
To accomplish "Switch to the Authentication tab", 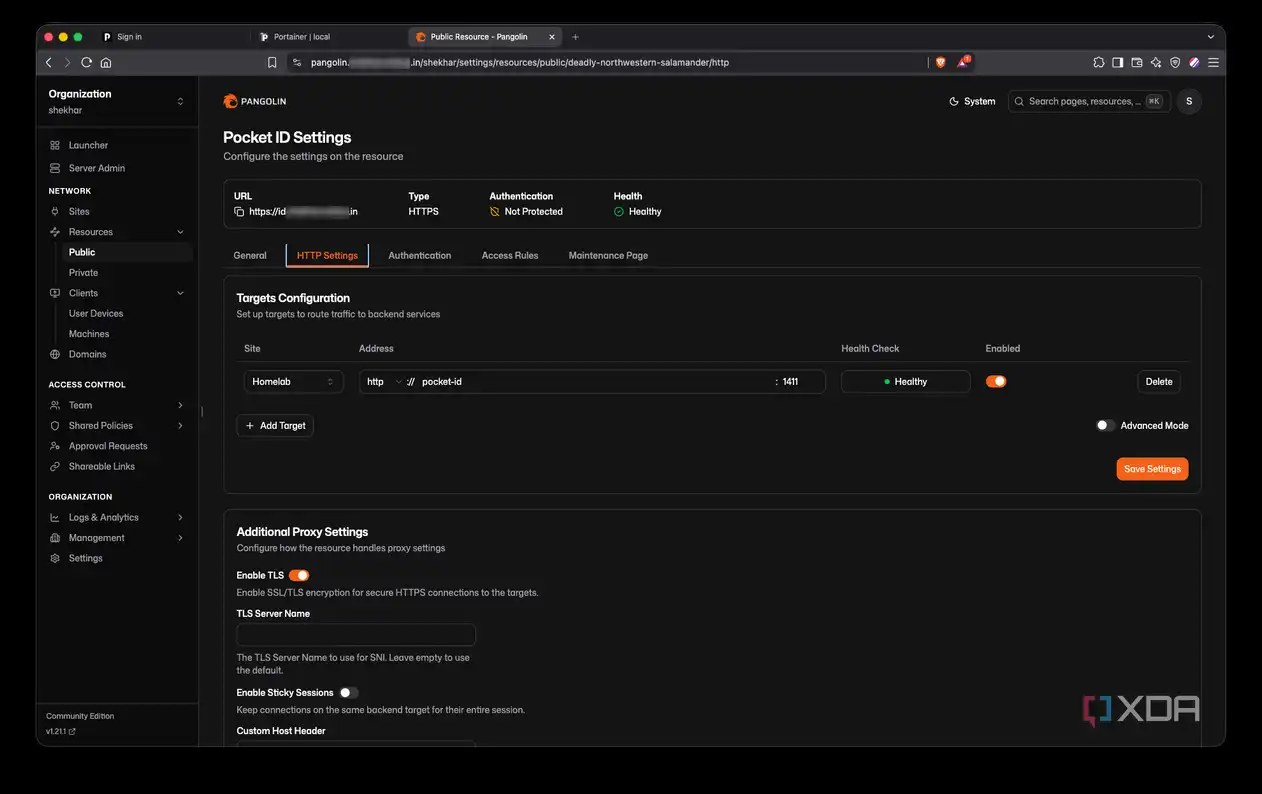I will tap(420, 255).
